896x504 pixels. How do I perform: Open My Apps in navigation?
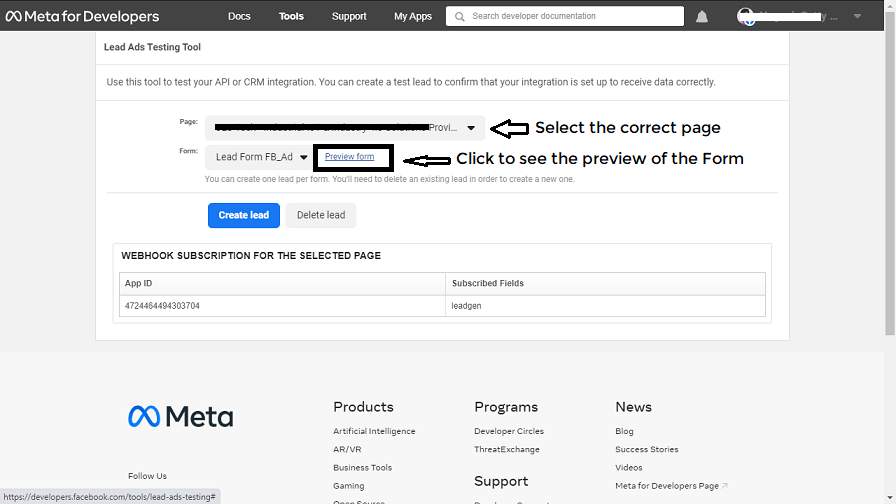click(x=413, y=17)
